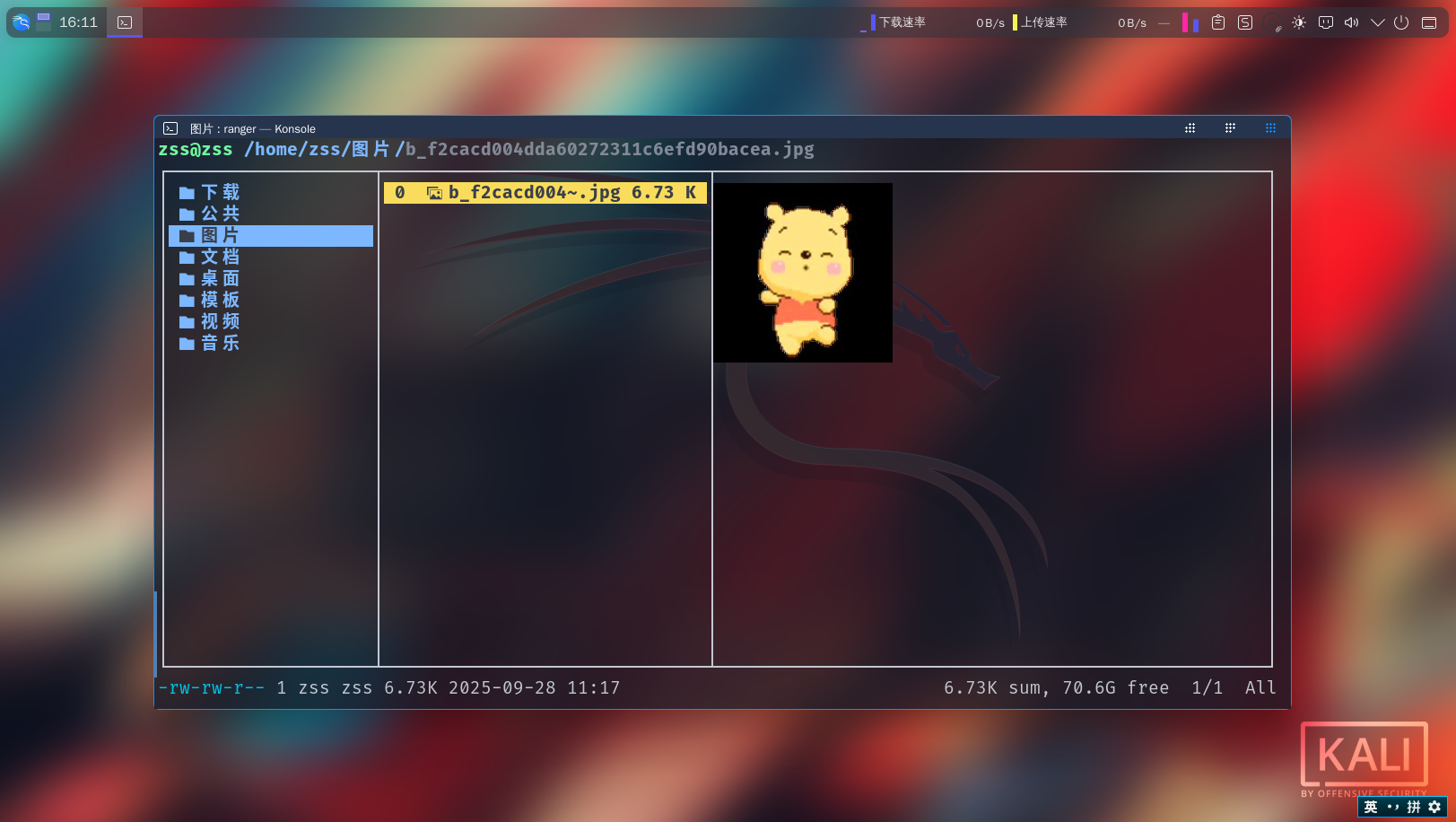Click the Pooh bear image preview
This screenshot has width=1456, height=822.
[x=803, y=272]
